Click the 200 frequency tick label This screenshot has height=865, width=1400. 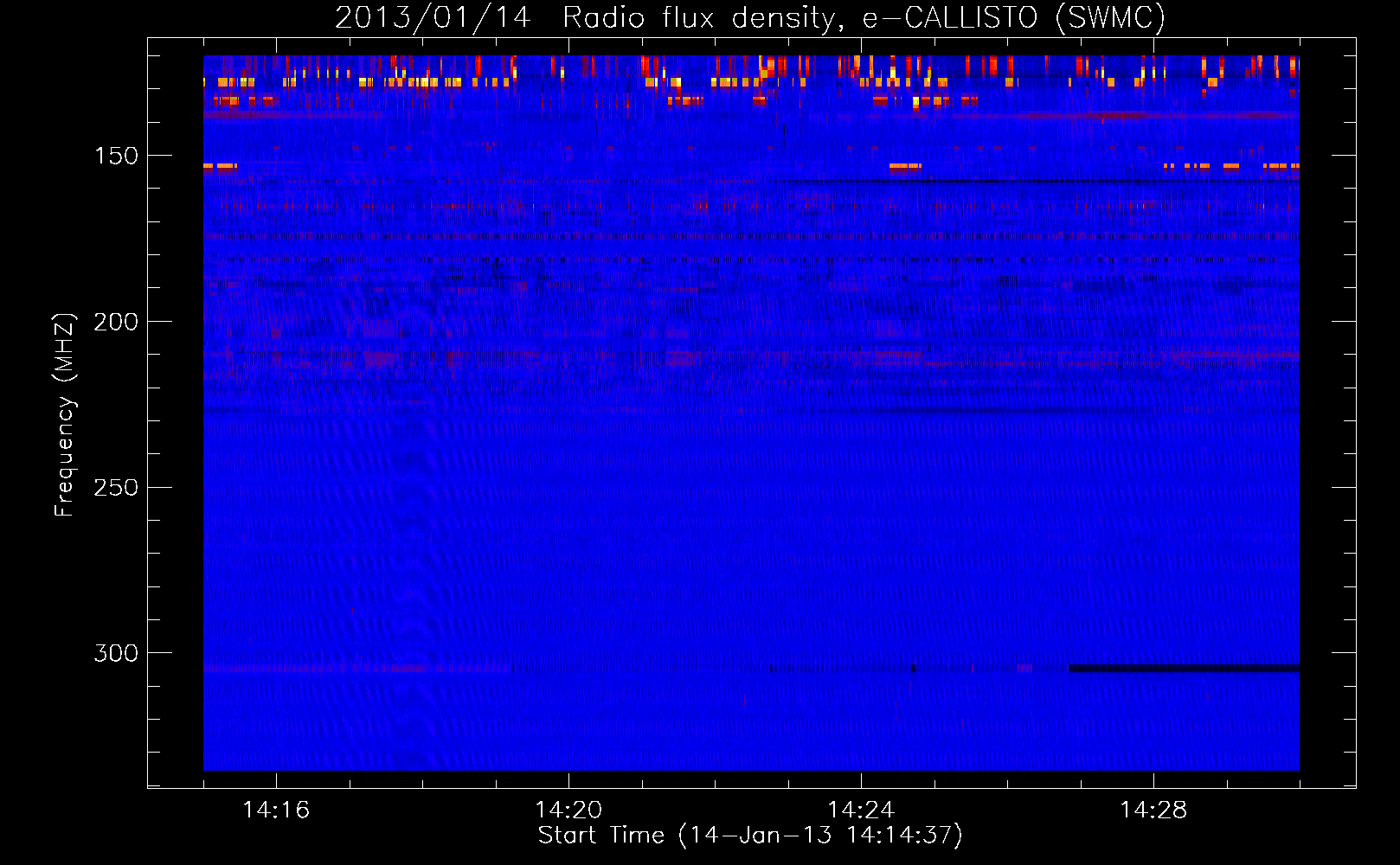click(116, 322)
